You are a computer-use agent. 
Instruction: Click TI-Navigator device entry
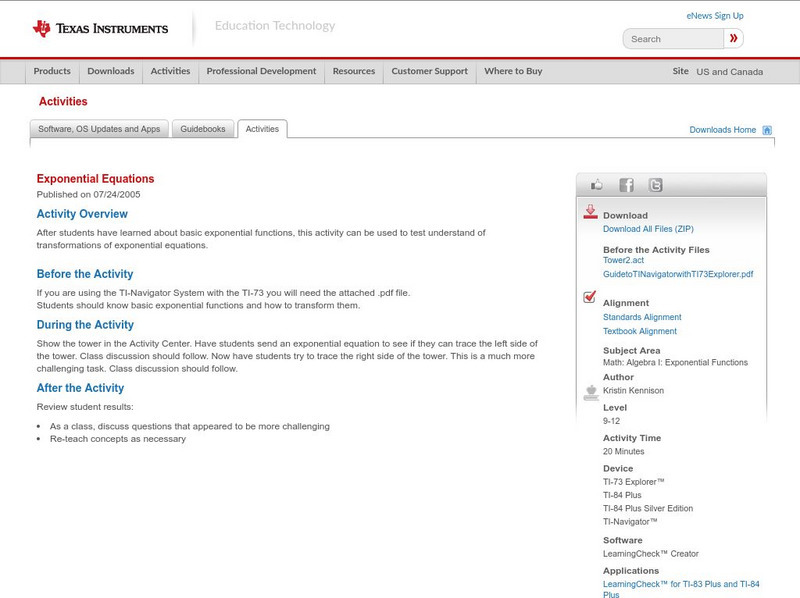coord(630,521)
